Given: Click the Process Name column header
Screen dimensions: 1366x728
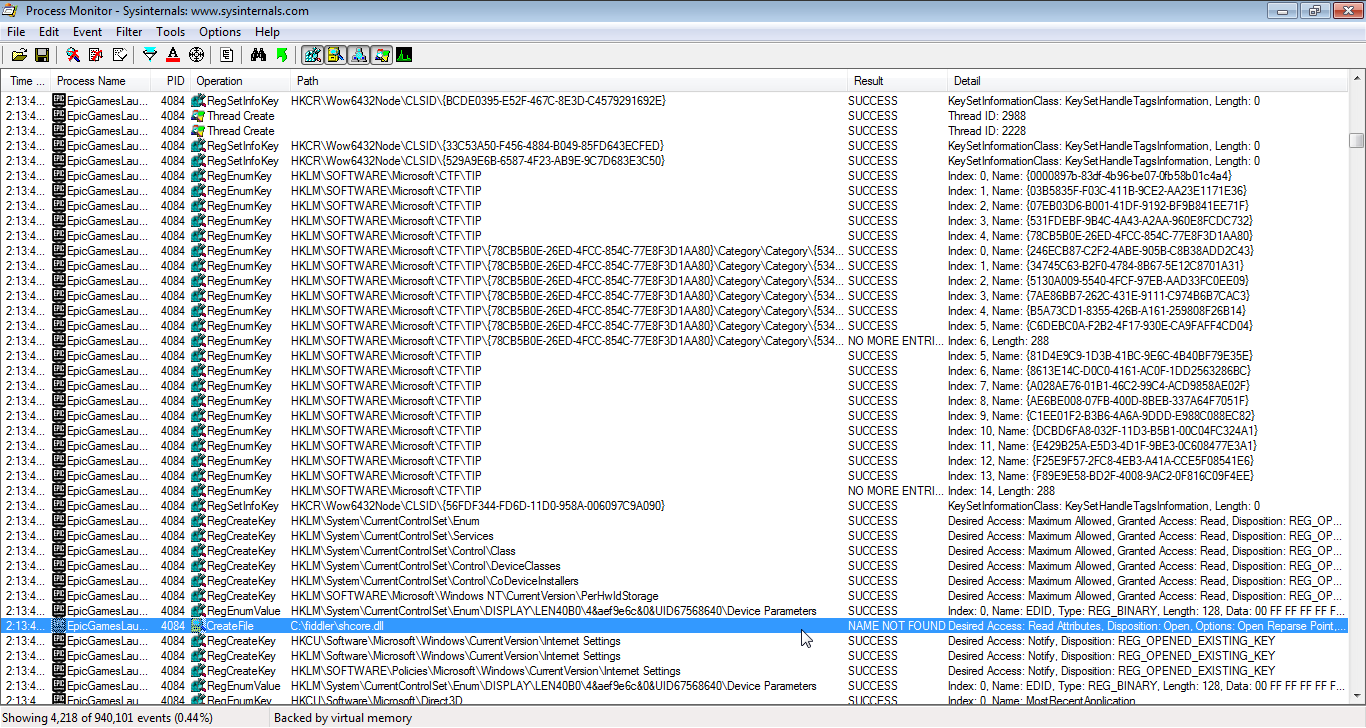Looking at the screenshot, I should click(100, 81).
